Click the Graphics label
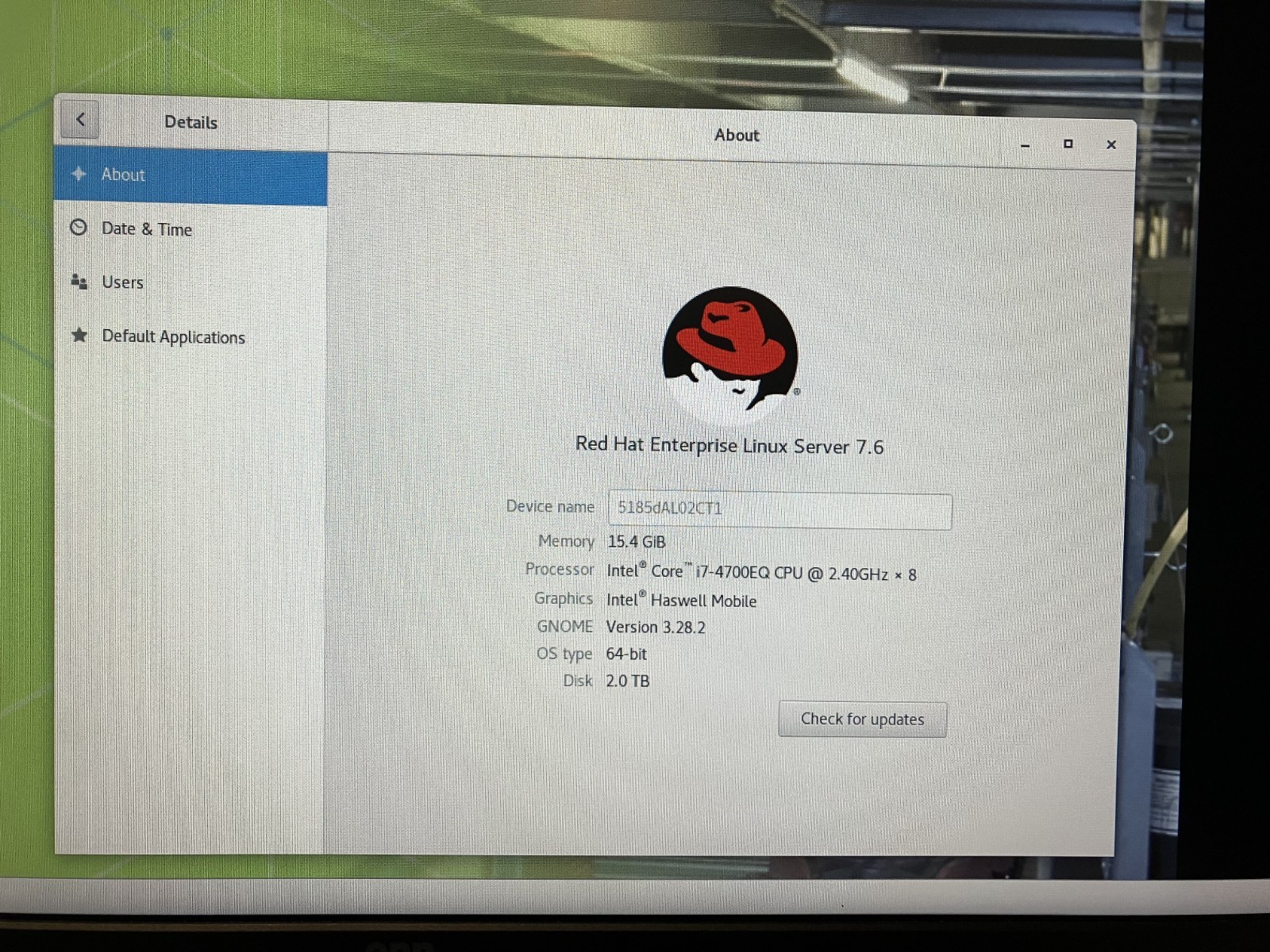Viewport: 1270px width, 952px height. point(564,599)
